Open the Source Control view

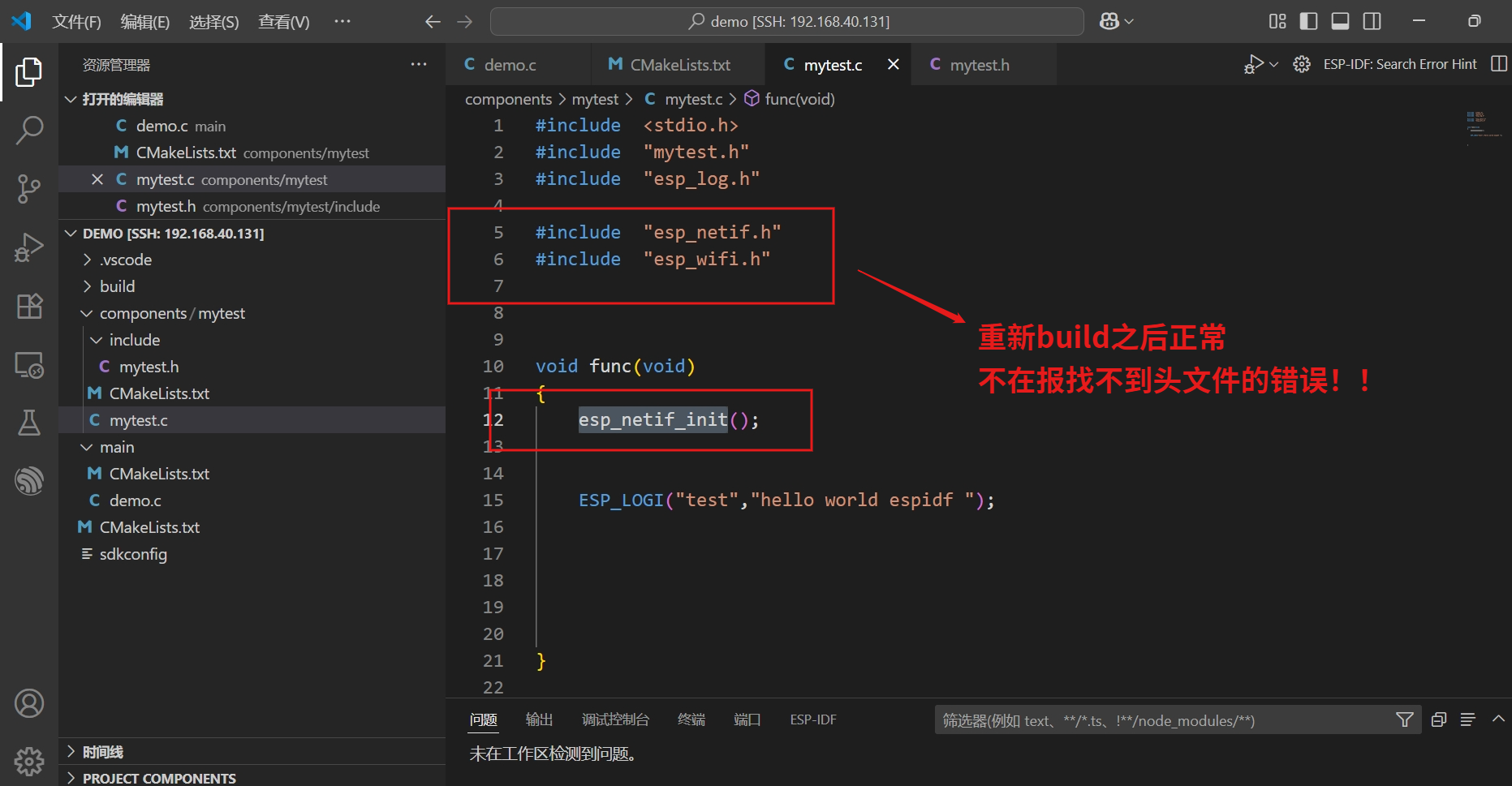click(x=30, y=188)
